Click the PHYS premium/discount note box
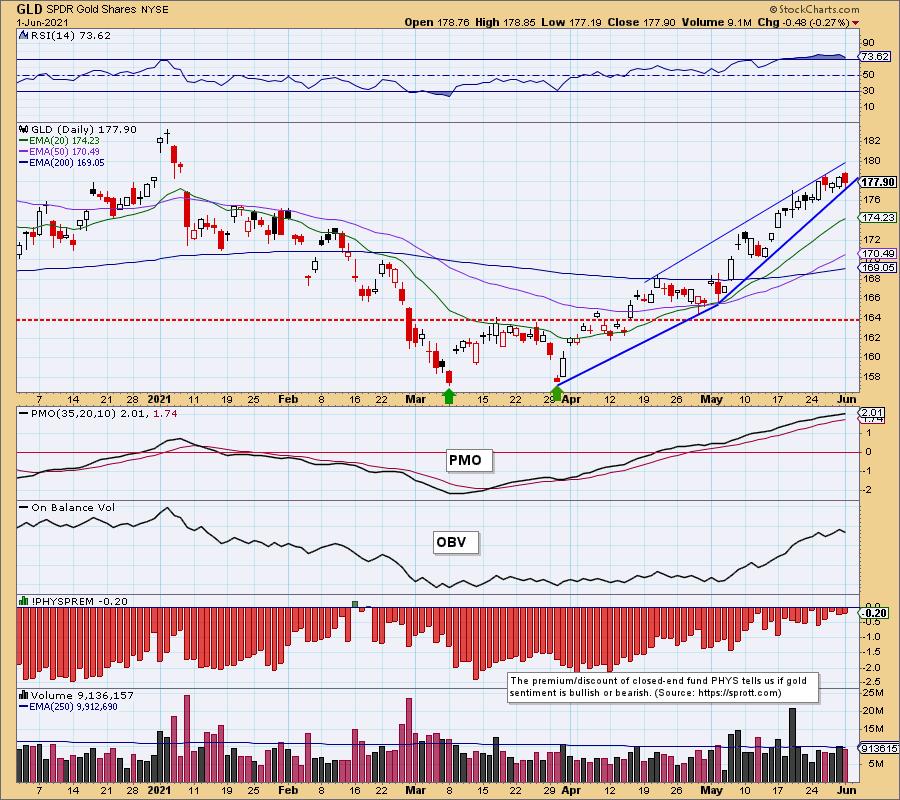Image resolution: width=900 pixels, height=800 pixels. coord(663,687)
